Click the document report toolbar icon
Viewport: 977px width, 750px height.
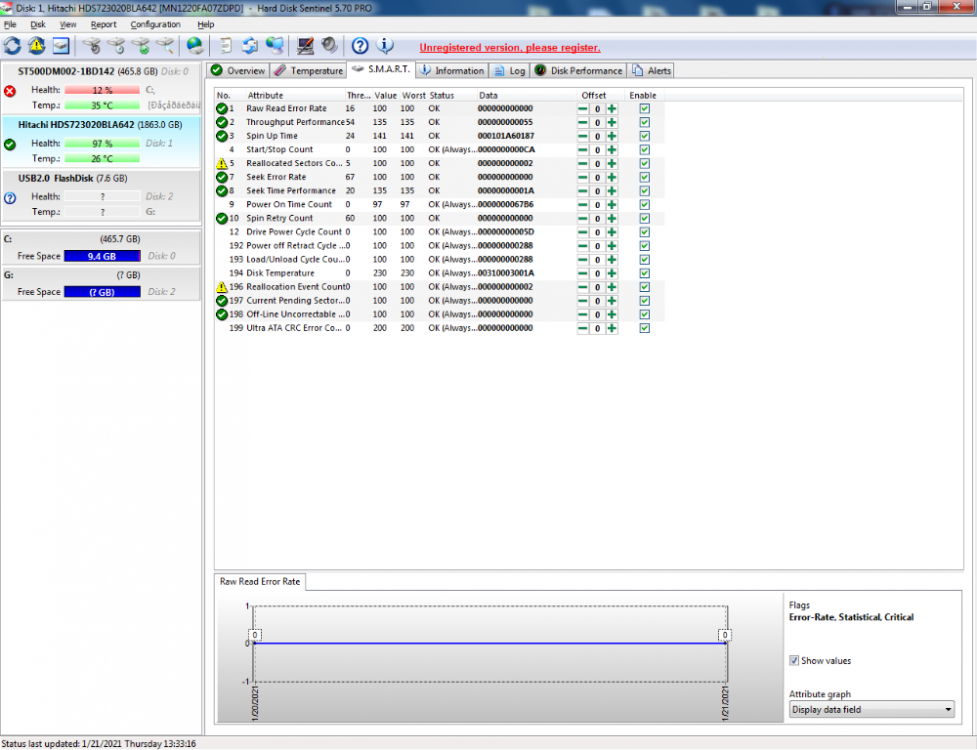pyautogui.click(x=226, y=45)
